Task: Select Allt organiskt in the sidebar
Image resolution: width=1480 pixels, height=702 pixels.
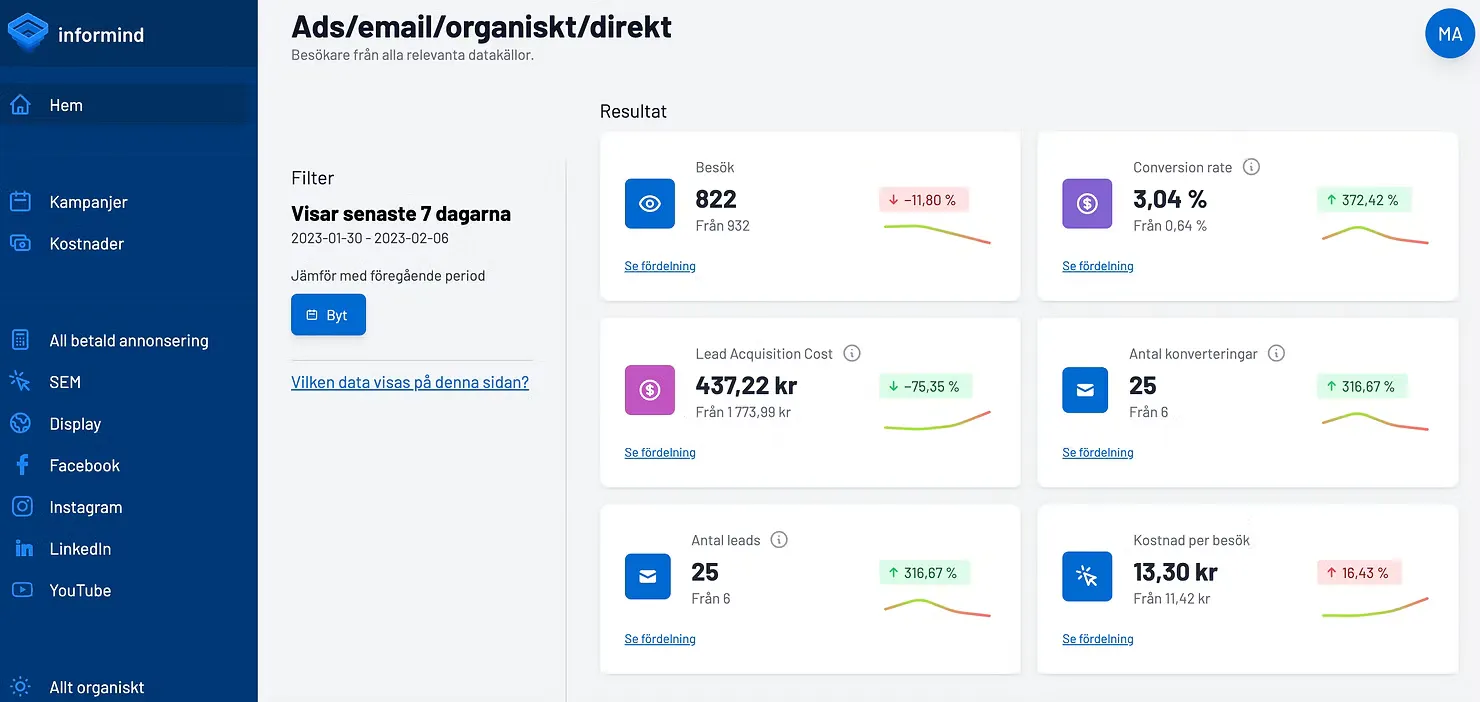Action: tap(96, 687)
